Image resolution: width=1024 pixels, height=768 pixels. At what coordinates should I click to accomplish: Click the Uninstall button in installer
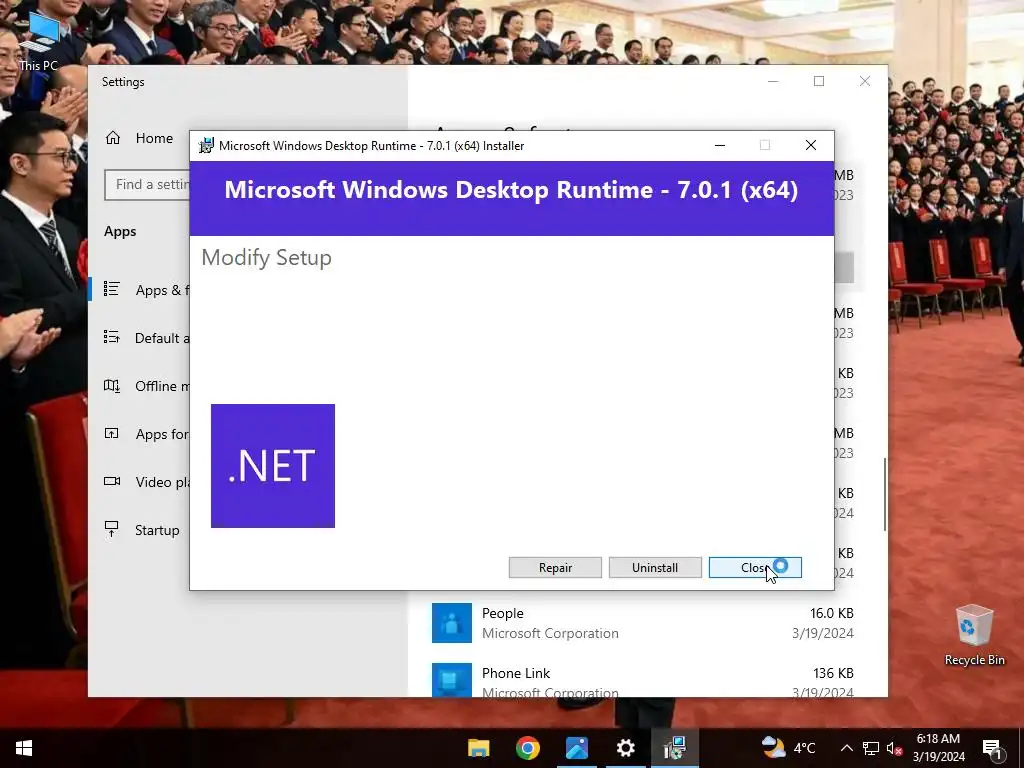[655, 568]
